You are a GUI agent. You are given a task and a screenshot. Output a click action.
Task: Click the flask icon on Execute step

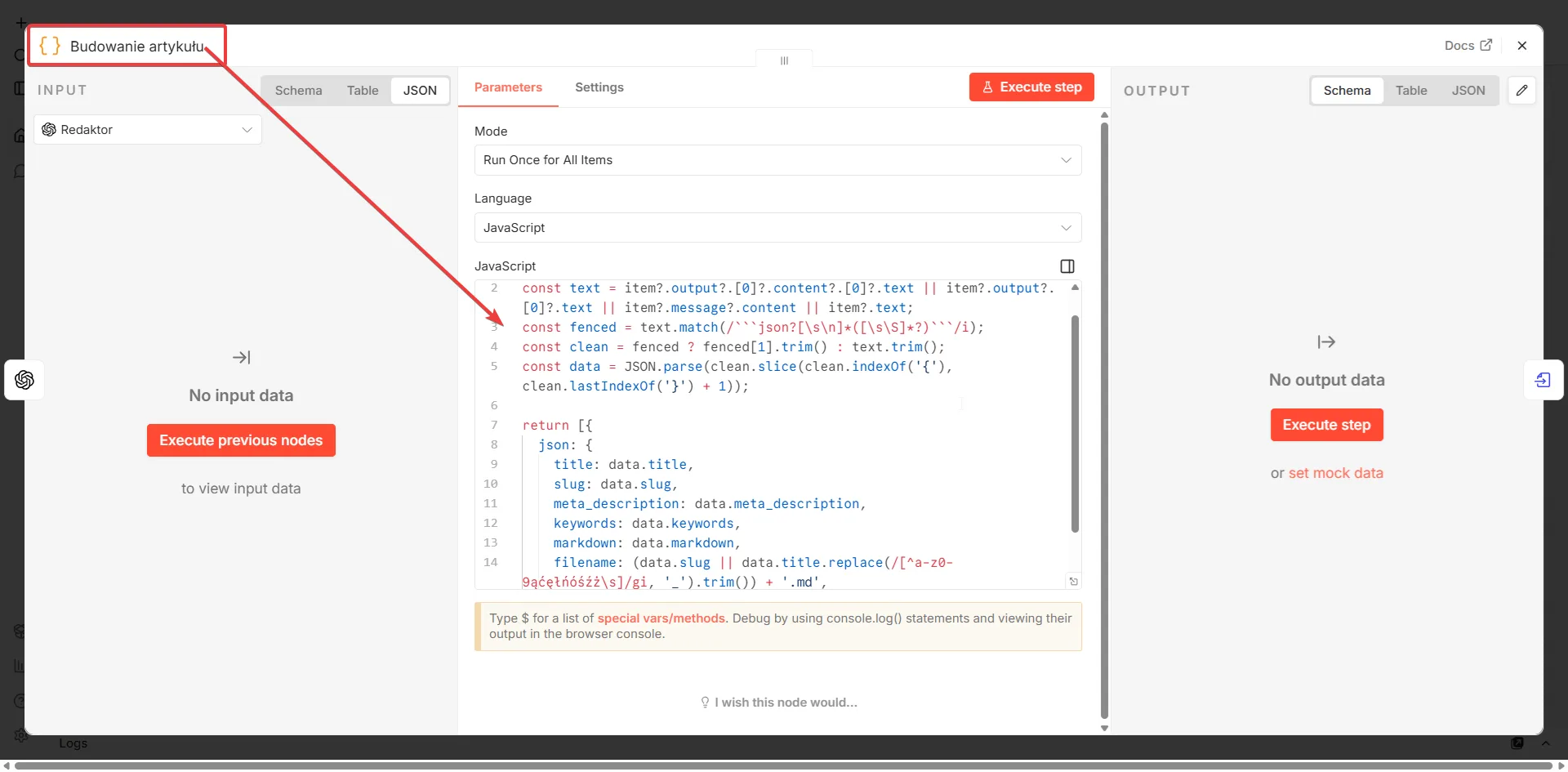click(x=987, y=87)
